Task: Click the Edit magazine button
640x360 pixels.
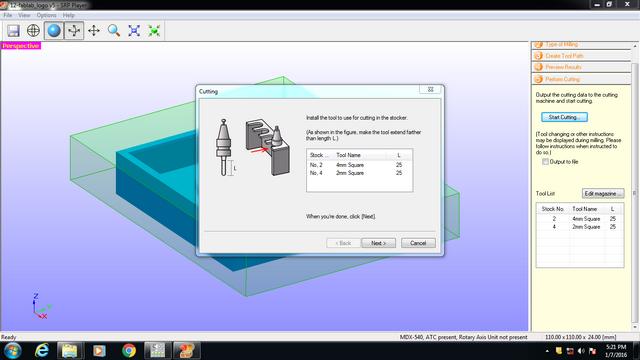Action: pos(603,193)
